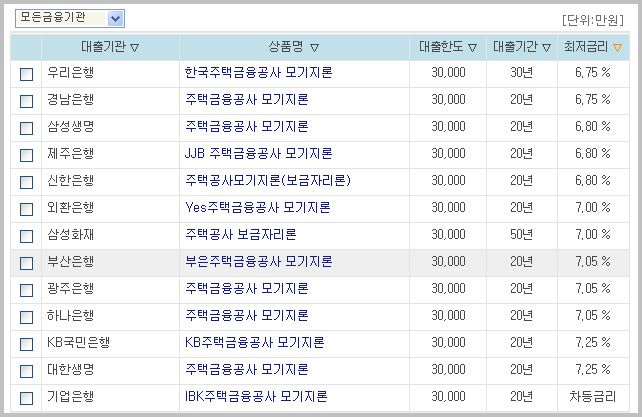Select the 제주은행 lender name
Viewport: 642px width, 417px height.
coord(70,154)
